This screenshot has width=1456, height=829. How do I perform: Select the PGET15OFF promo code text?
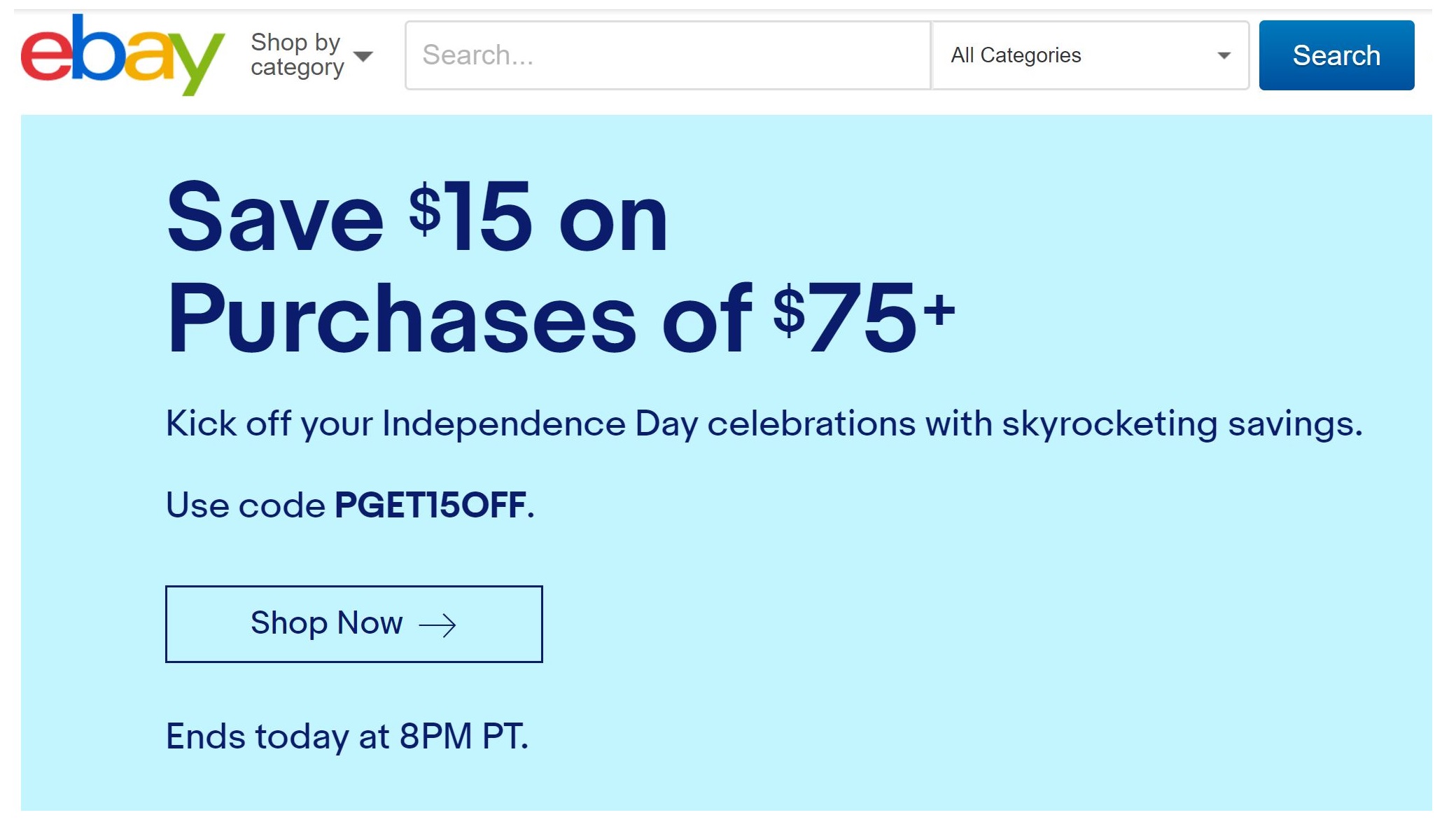coord(430,506)
